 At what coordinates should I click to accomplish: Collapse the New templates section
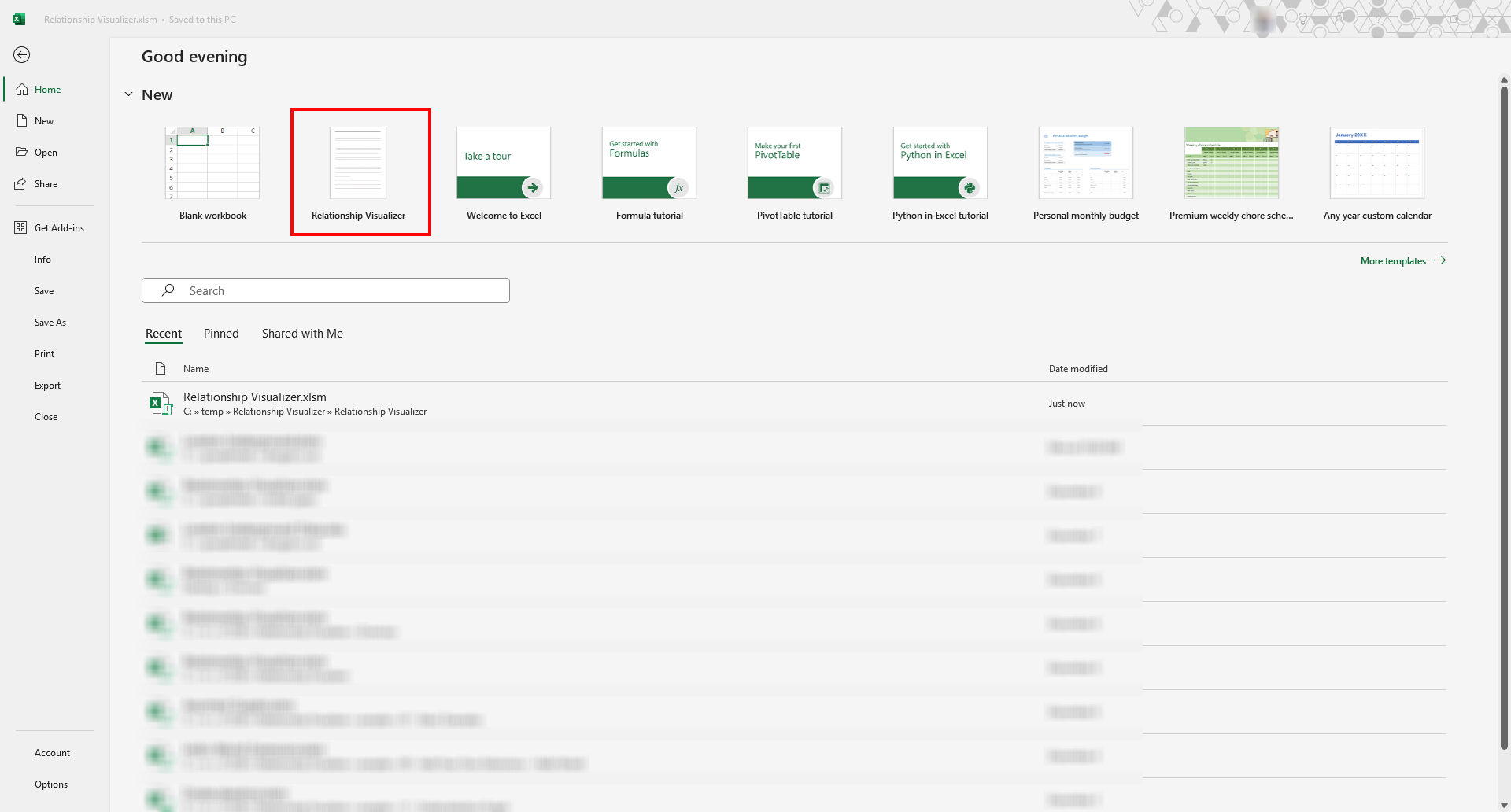129,94
